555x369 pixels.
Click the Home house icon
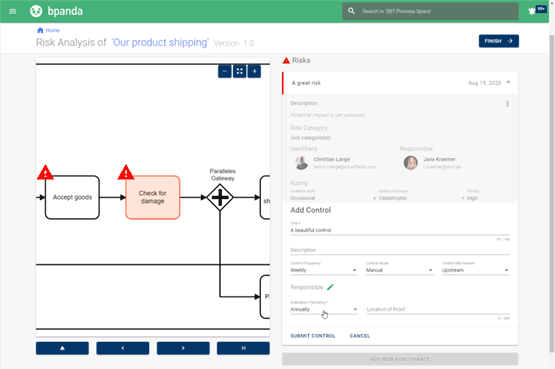click(x=40, y=30)
